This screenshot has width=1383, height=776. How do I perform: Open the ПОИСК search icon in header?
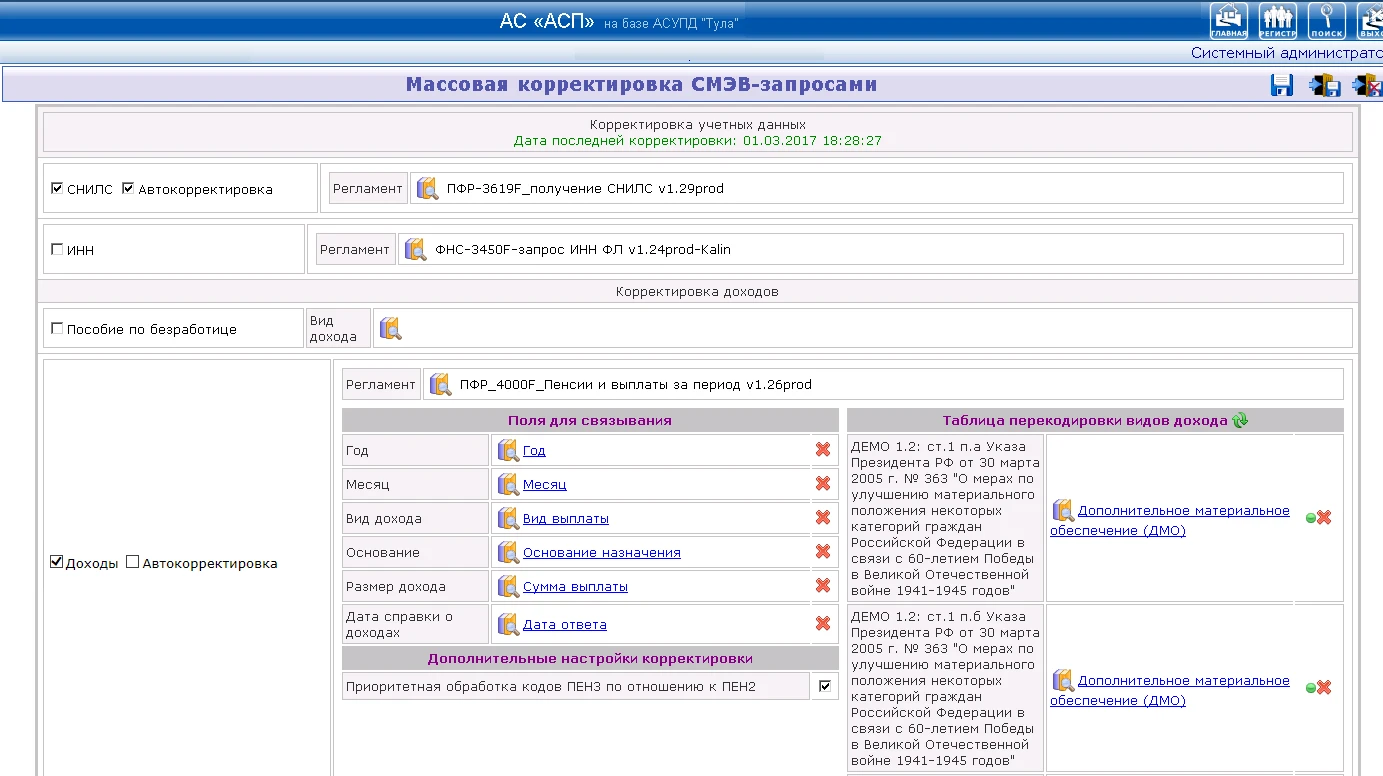[x=1326, y=20]
